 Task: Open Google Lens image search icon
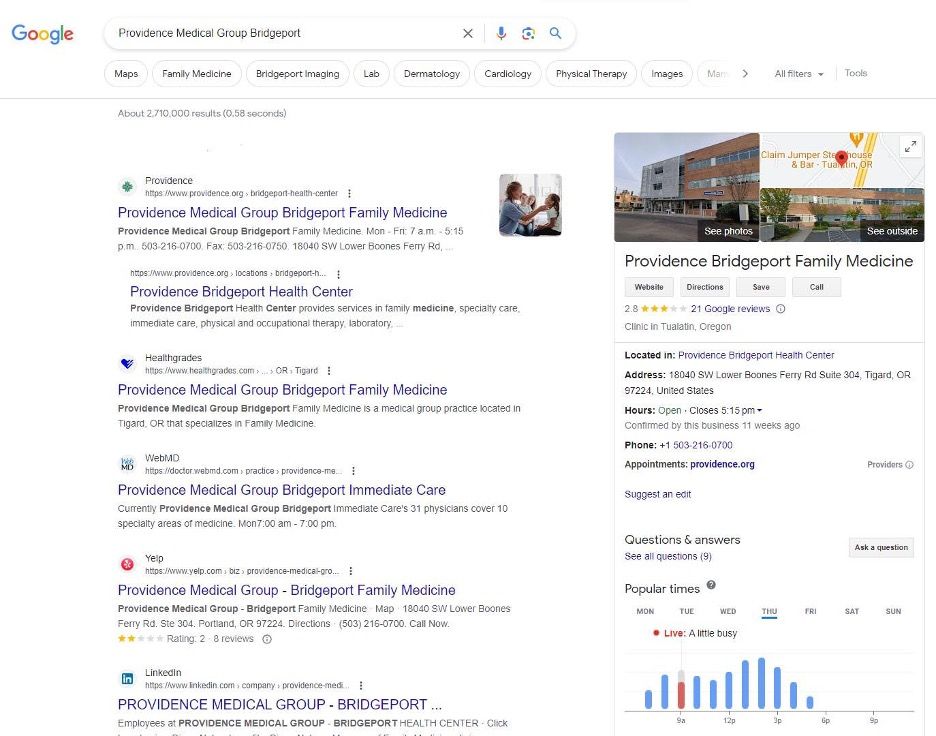(528, 33)
